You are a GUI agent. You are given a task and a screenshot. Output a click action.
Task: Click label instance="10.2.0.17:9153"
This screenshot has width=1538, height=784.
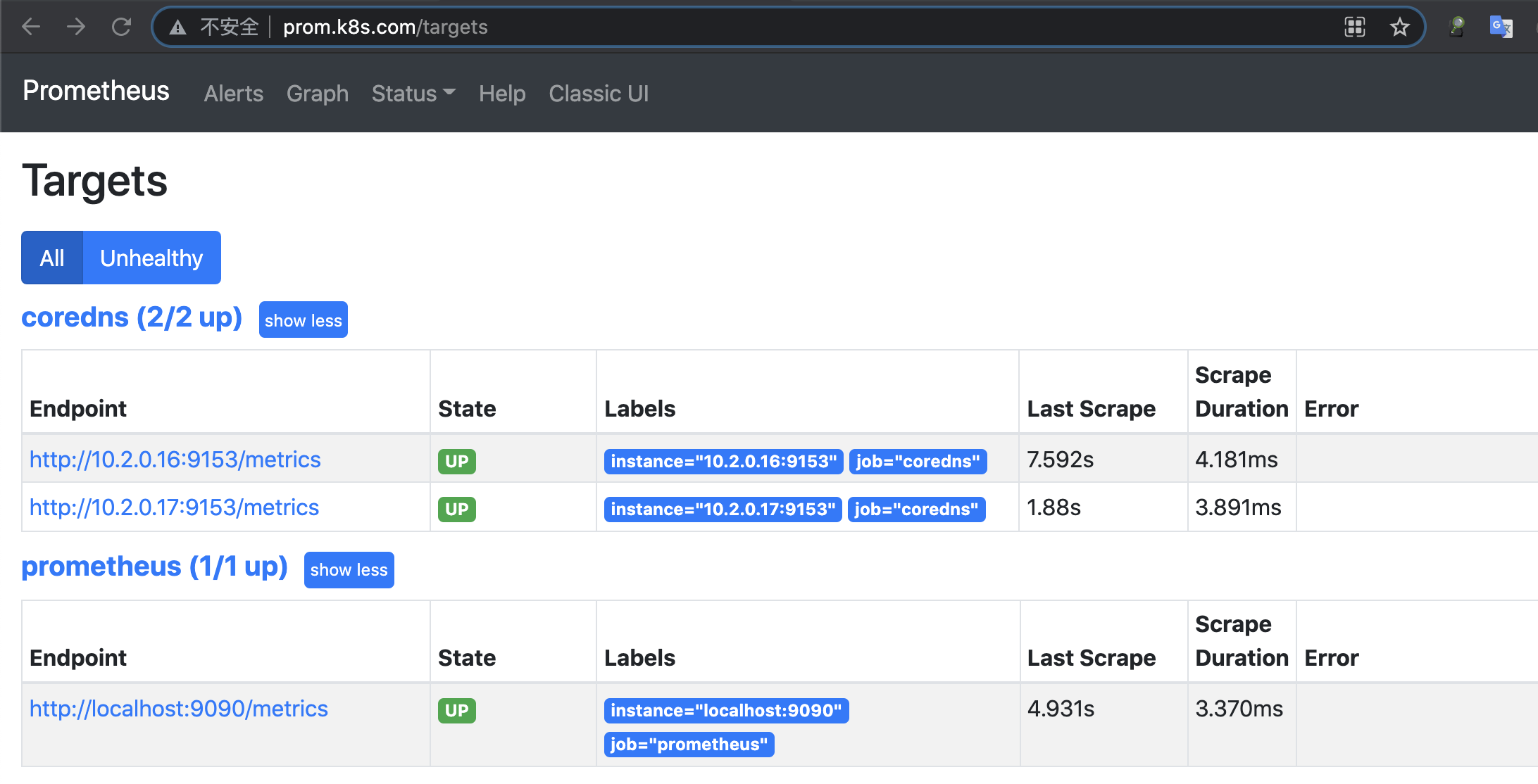point(723,509)
